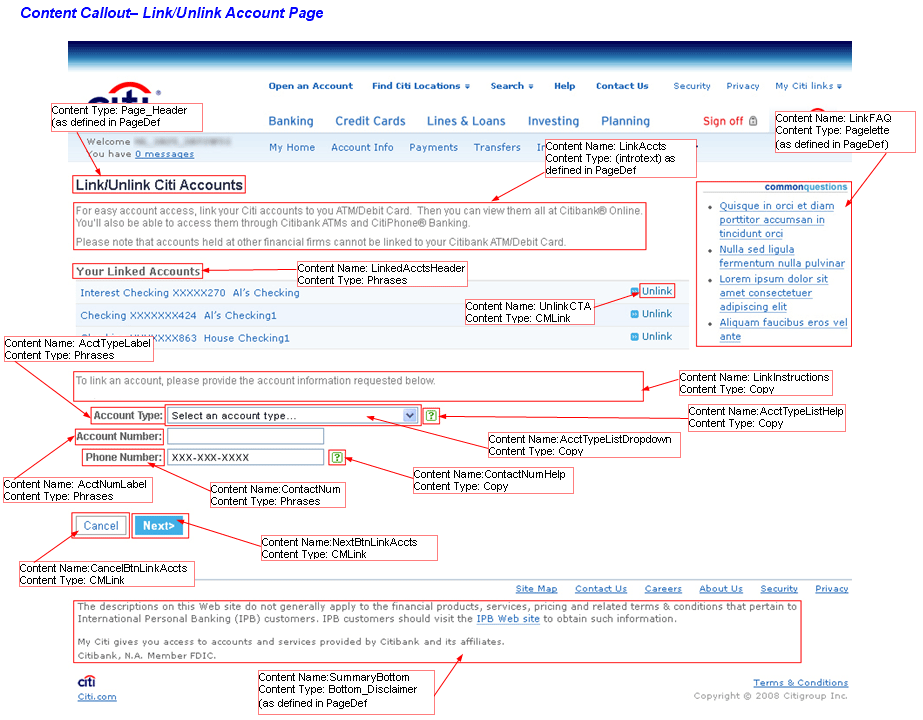923x720 pixels.
Task: Open FAQ 'Lorem ipsum dolor sit amet'
Action: [773, 293]
